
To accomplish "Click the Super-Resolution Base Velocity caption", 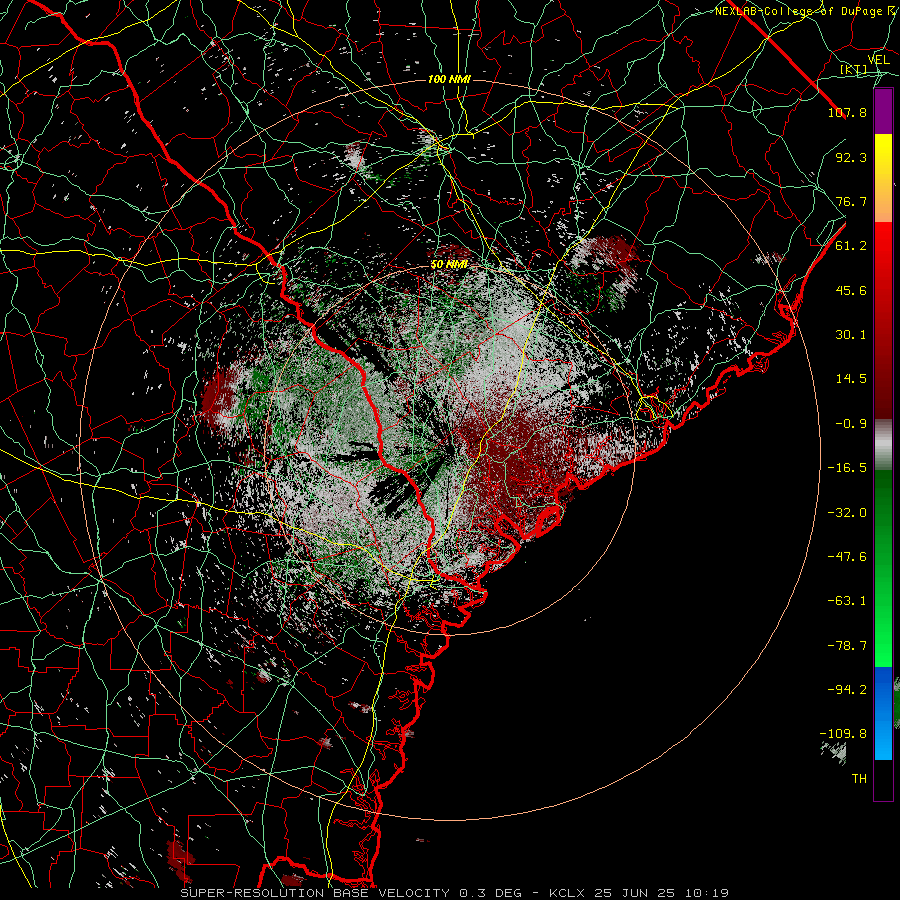I will (x=355, y=893).
